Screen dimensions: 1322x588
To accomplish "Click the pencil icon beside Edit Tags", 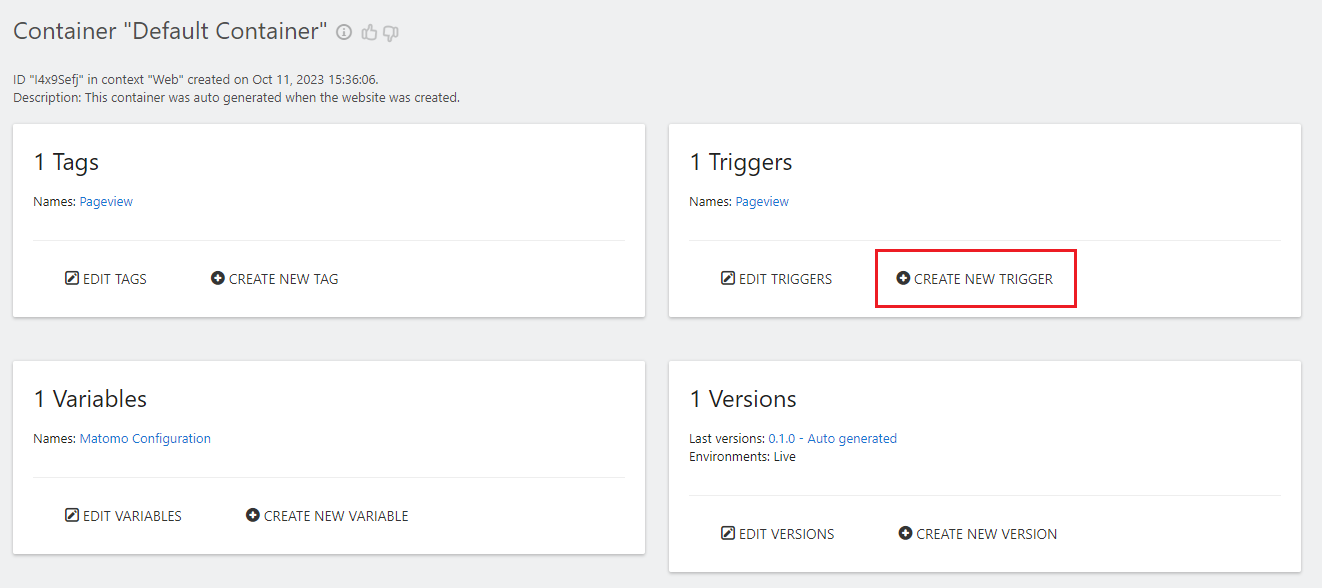I will [x=71, y=278].
